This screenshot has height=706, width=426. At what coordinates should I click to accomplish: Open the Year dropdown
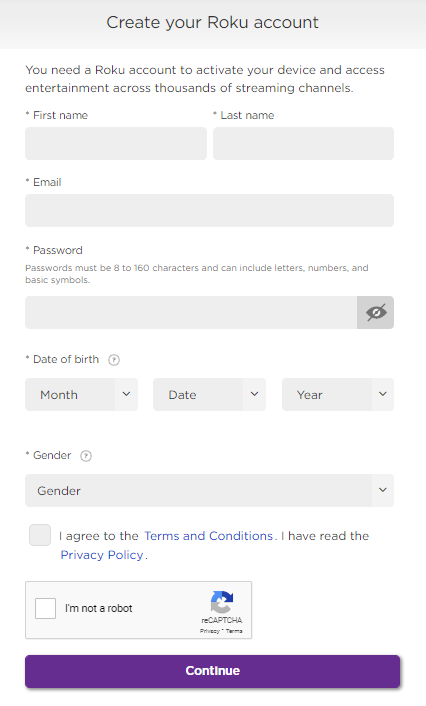338,394
